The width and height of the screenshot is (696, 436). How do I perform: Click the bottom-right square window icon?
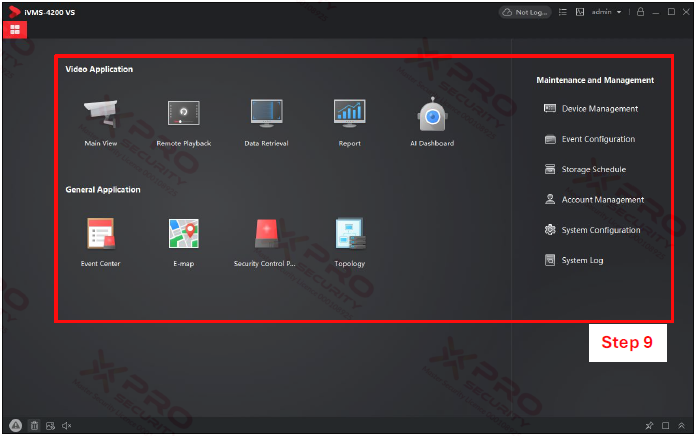(x=665, y=426)
